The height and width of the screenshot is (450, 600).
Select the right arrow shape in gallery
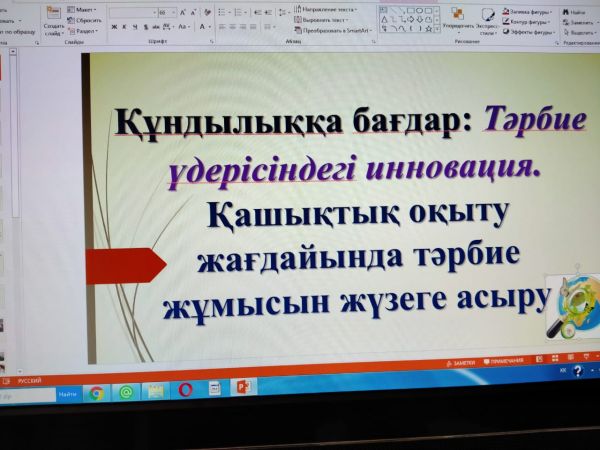pyautogui.click(x=411, y=19)
